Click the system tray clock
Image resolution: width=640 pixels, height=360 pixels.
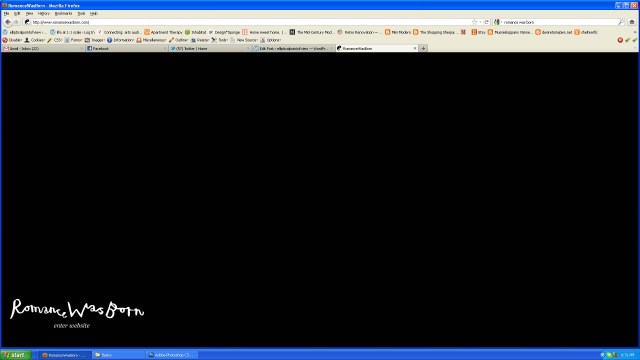pos(627,355)
